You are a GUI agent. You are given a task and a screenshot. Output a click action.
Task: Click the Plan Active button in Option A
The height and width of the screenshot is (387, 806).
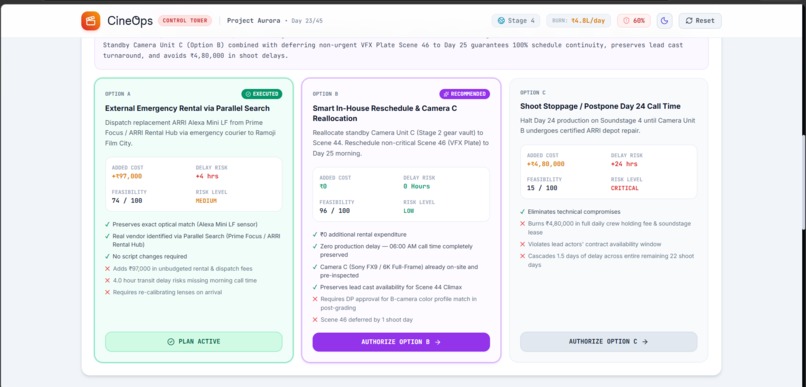[194, 341]
